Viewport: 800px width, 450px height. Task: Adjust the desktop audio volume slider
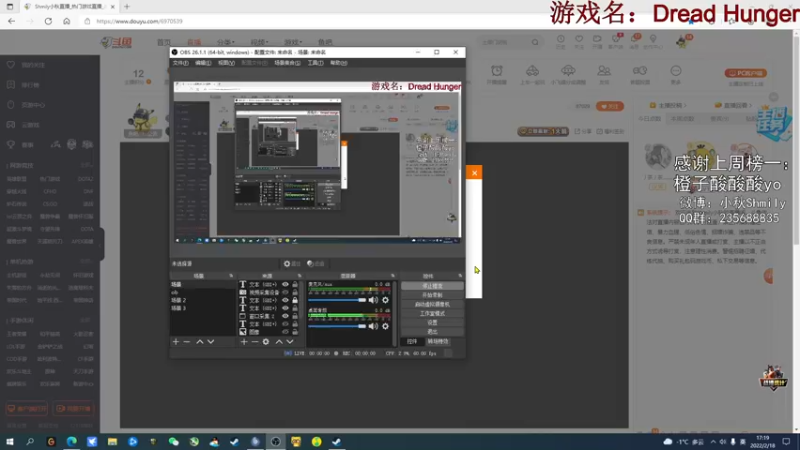point(337,326)
